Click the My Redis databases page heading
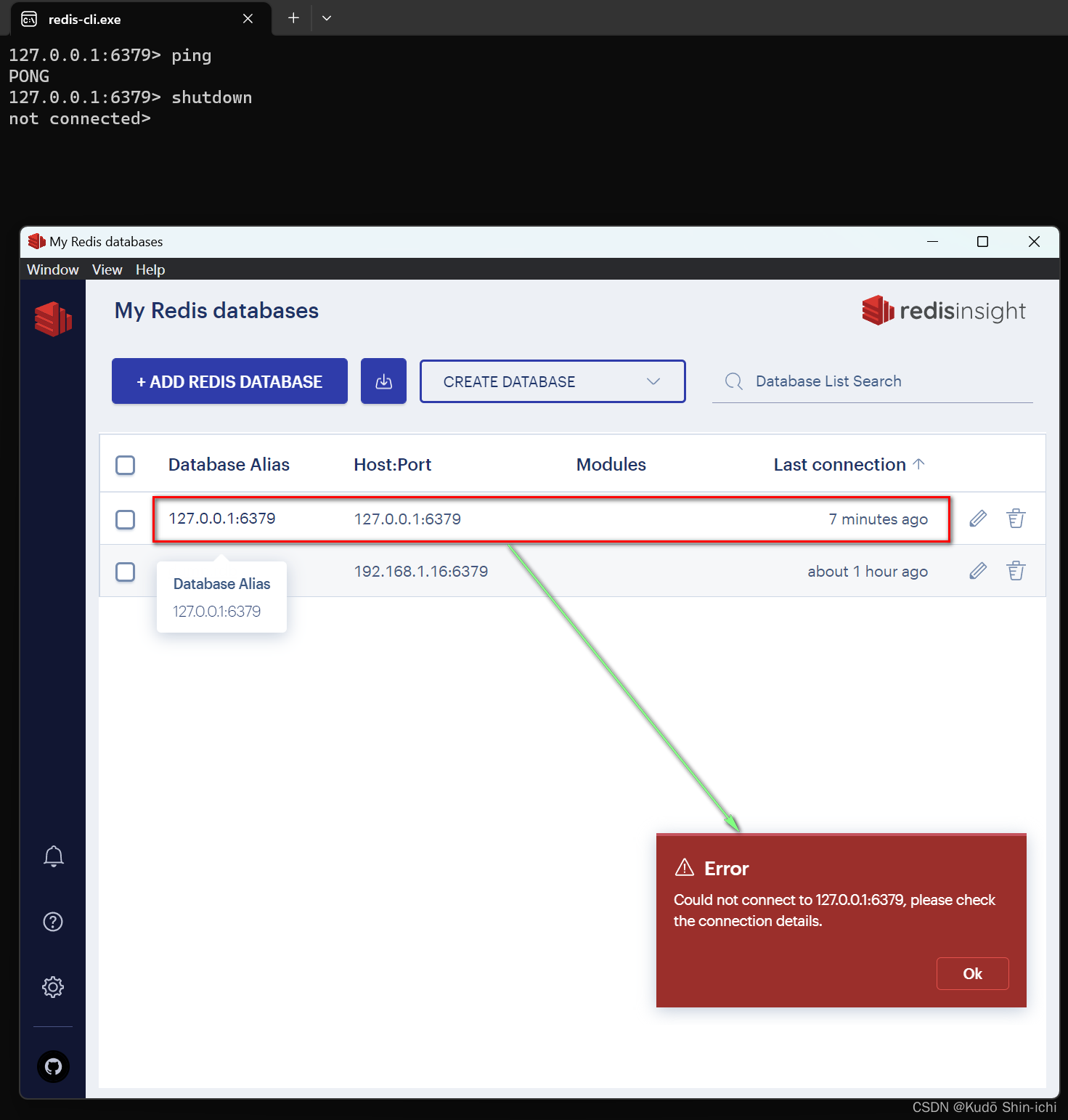1068x1120 pixels. pos(216,311)
